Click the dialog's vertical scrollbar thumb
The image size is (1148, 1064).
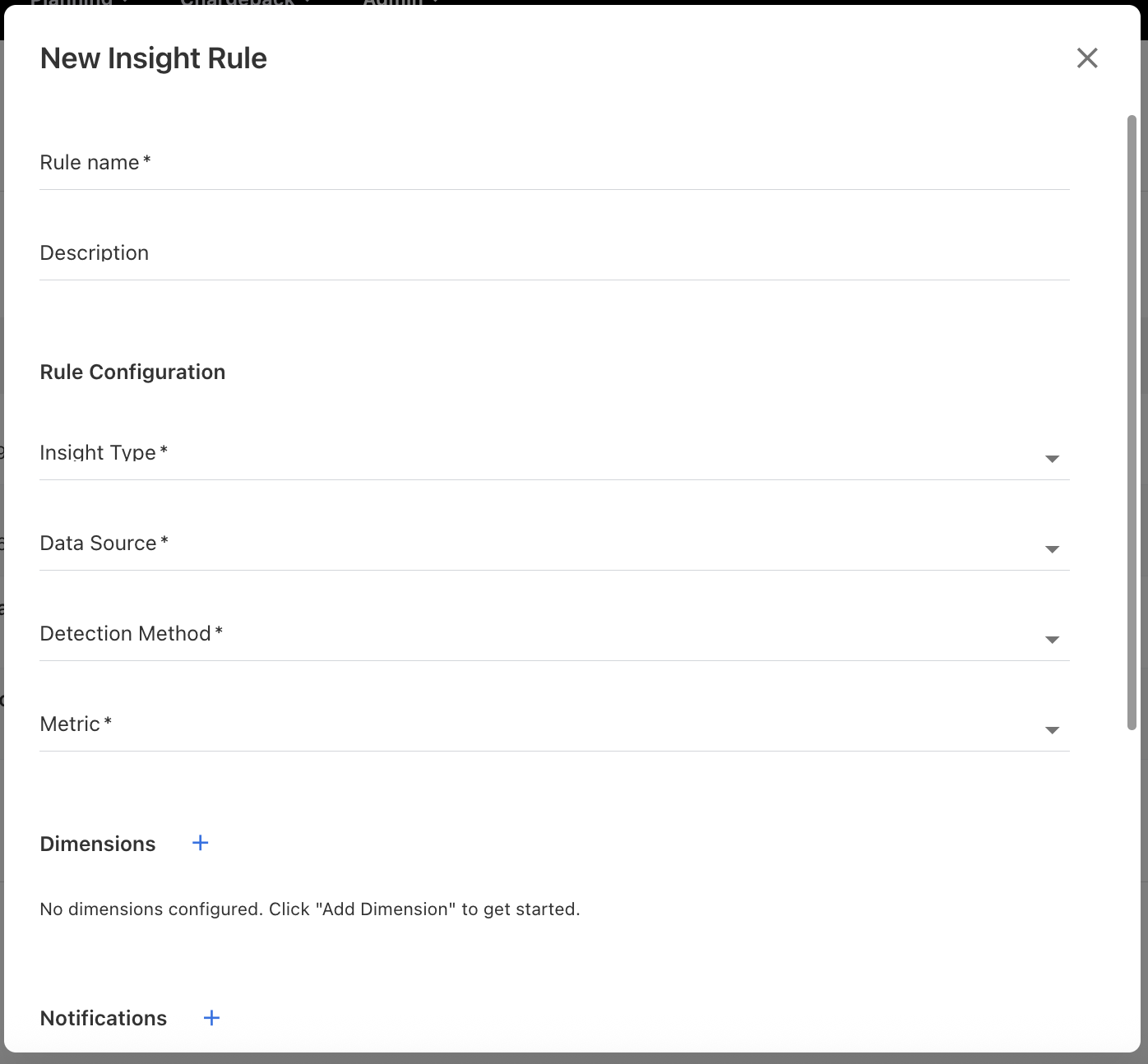point(1132,422)
